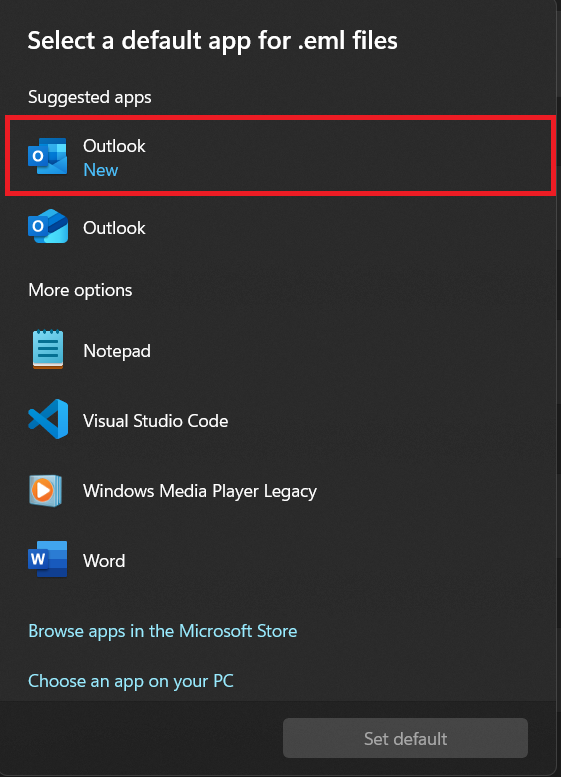The image size is (561, 777).
Task: Select the Notepad text label
Action: (x=117, y=351)
